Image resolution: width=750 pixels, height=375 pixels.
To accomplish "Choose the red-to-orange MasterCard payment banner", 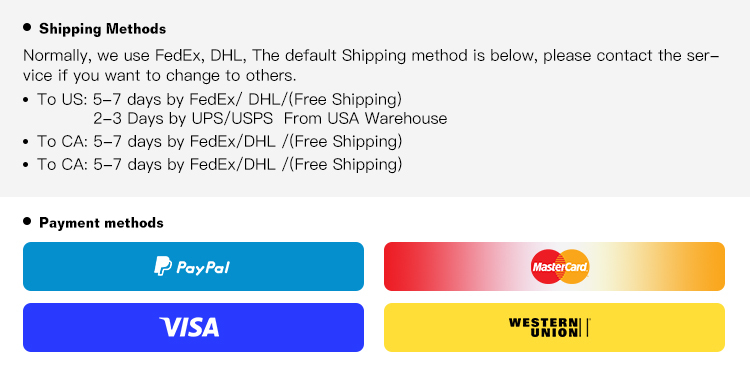I will click(554, 266).
